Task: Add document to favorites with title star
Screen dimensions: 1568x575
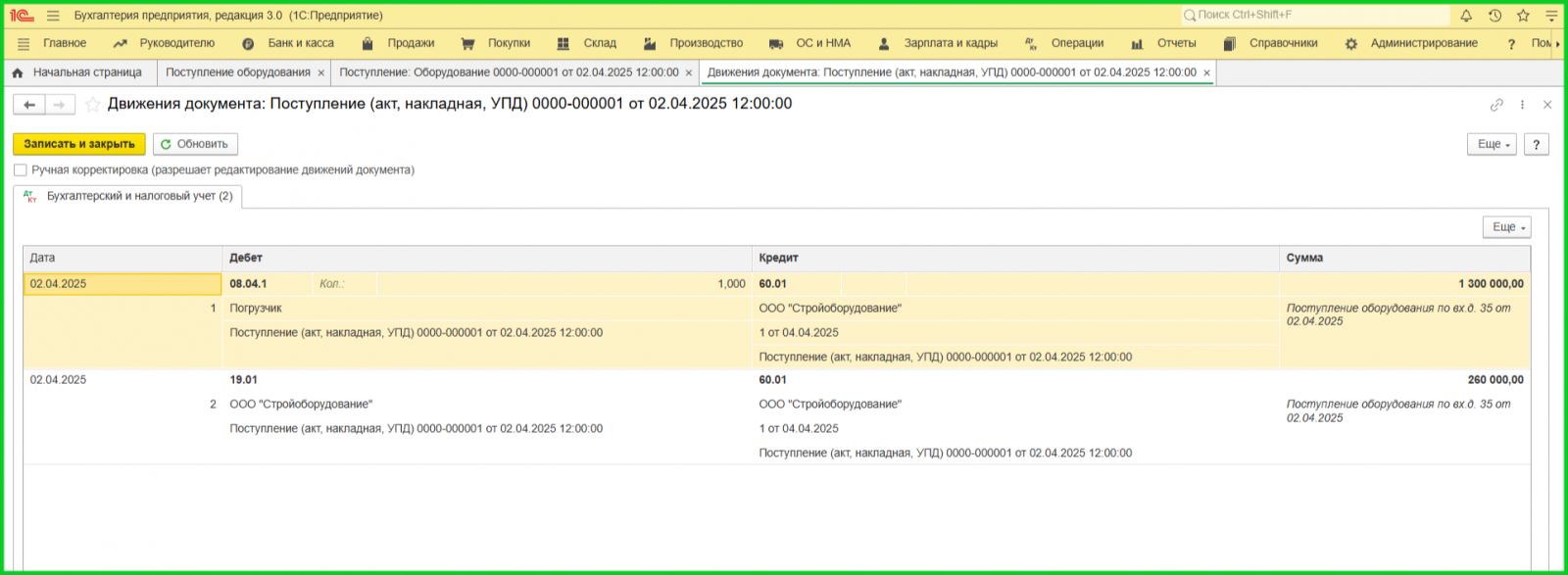Action: [93, 104]
